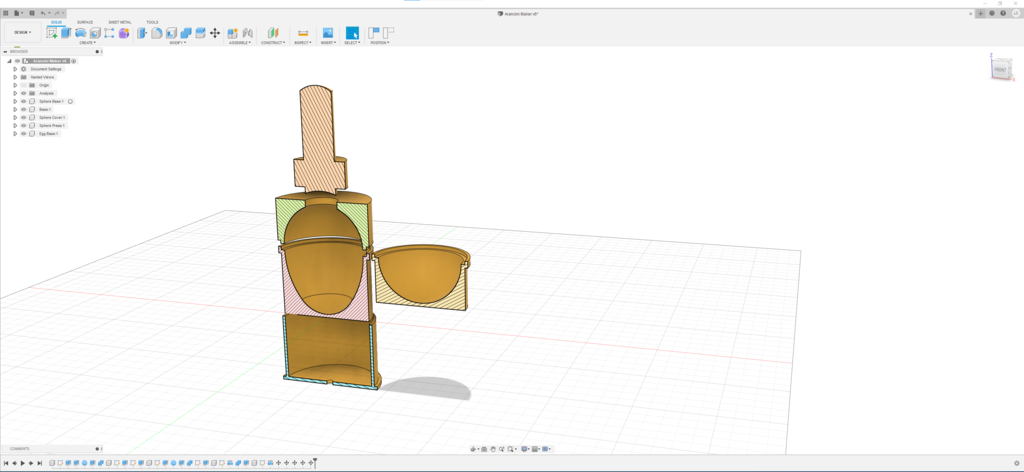The image size is (1024, 472).
Task: Save the document with the Save icon
Action: point(31,13)
